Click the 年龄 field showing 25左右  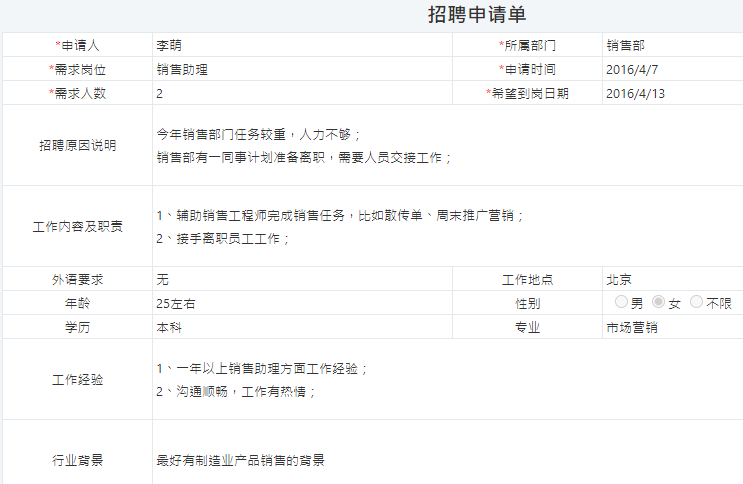pos(300,303)
